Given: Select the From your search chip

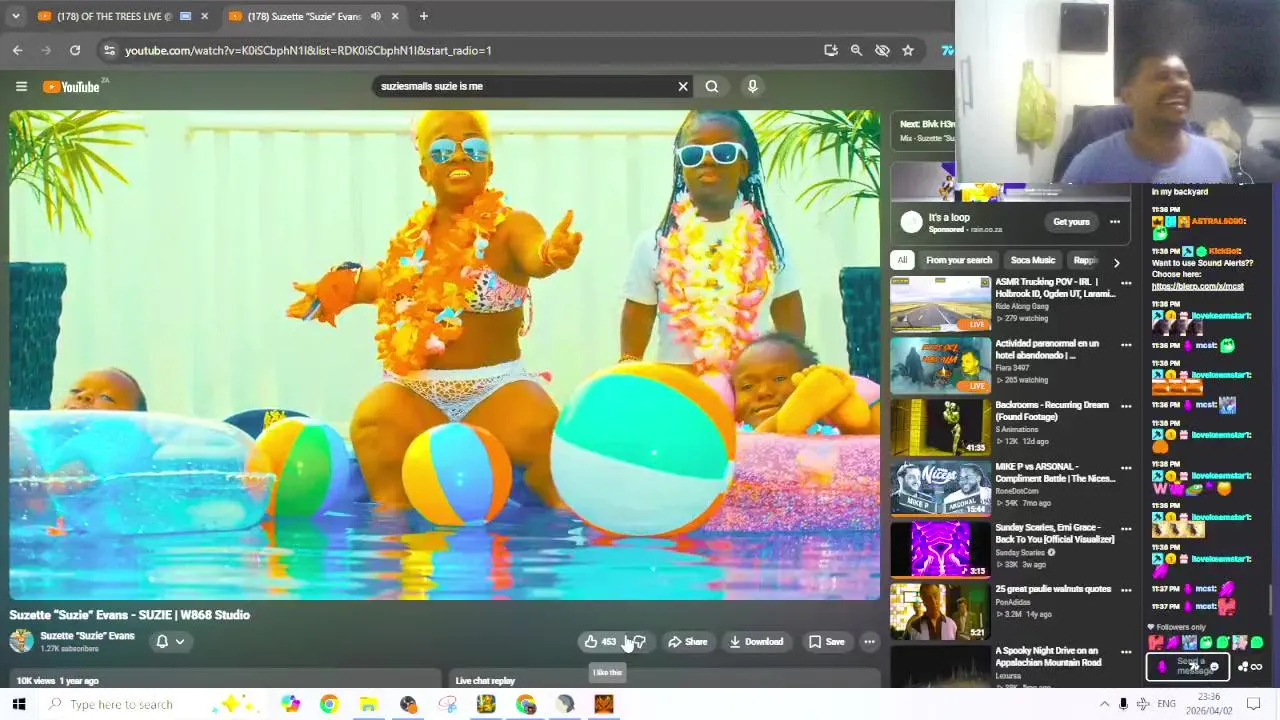Looking at the screenshot, I should (959, 260).
